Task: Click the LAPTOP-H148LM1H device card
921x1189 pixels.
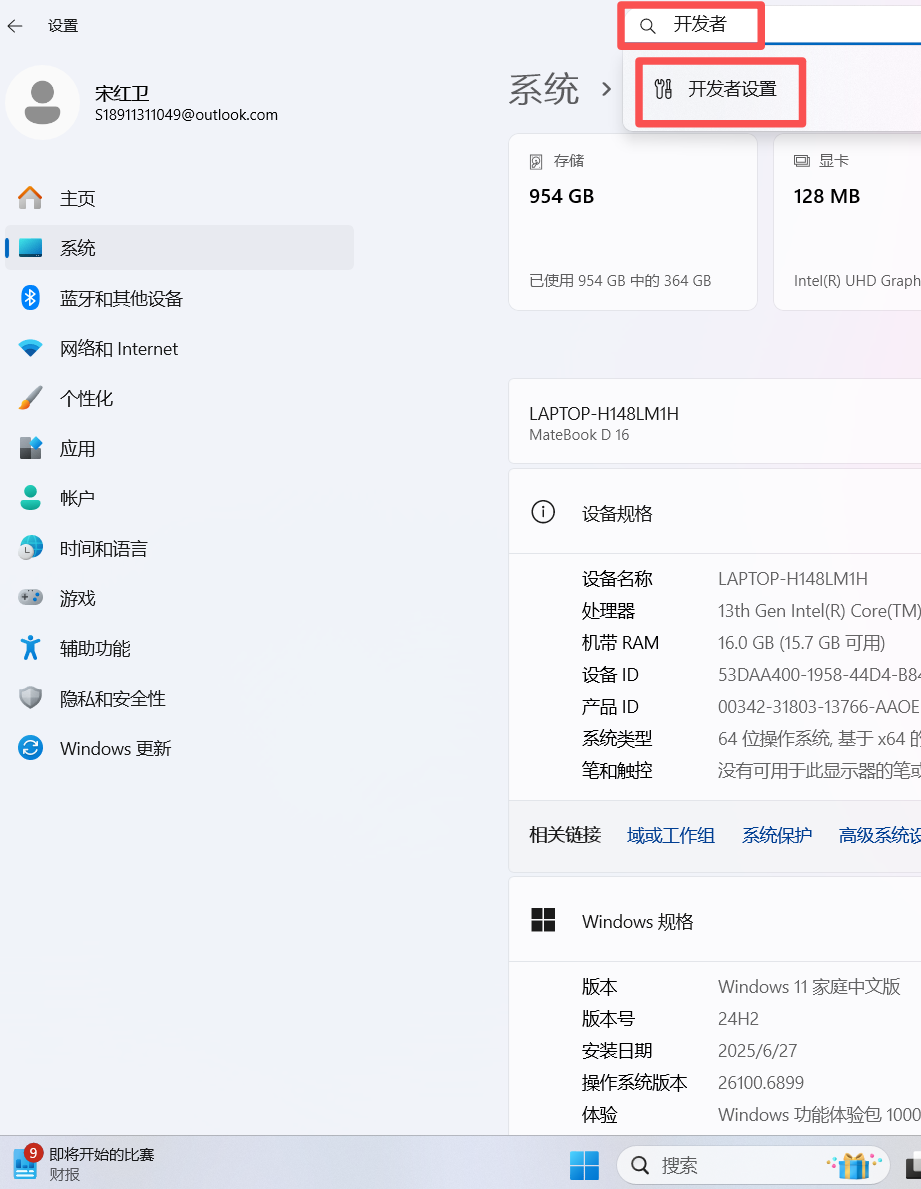Action: coord(715,422)
